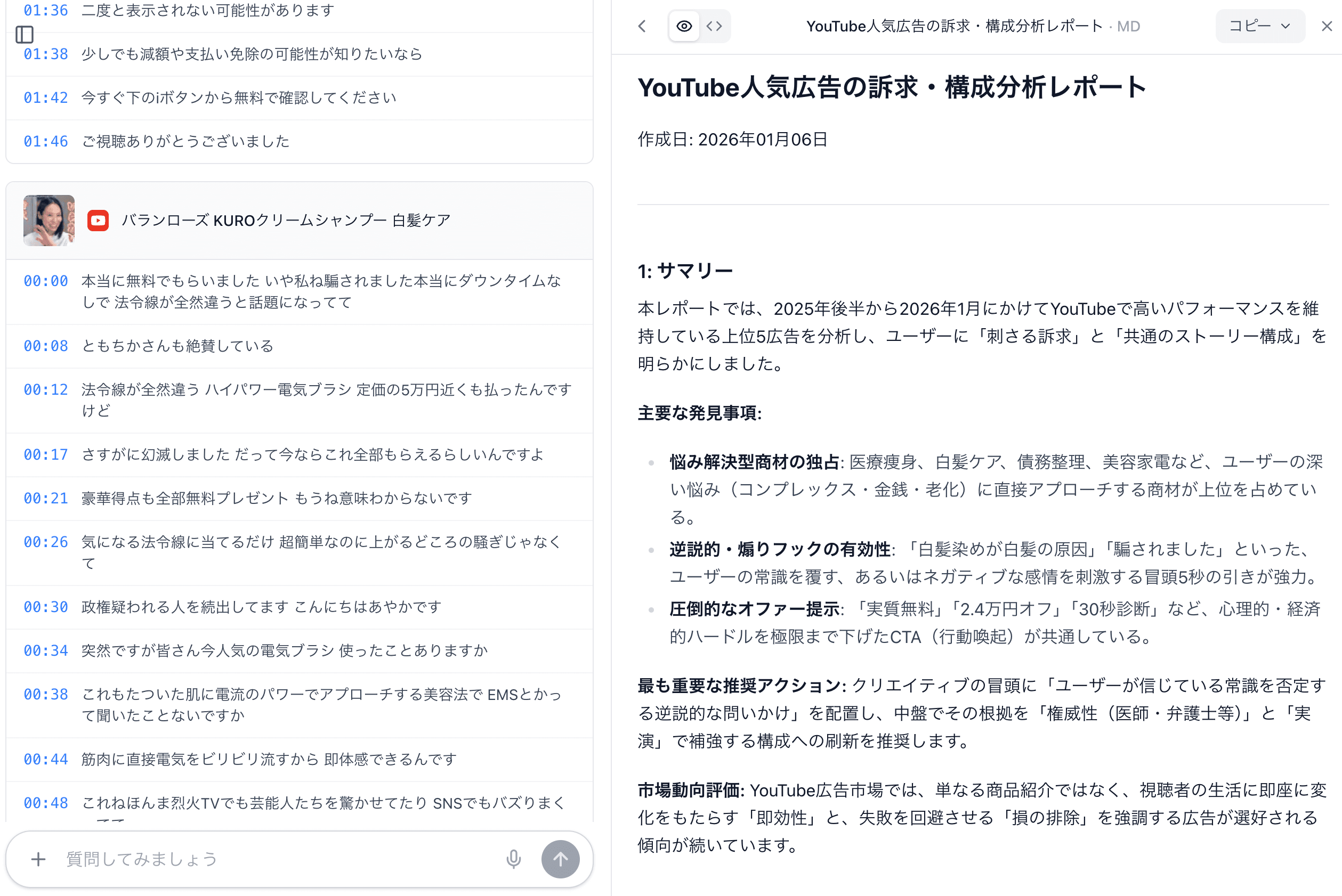Jump to timestamp 00:17
Image resolution: width=1342 pixels, height=896 pixels.
[46, 455]
